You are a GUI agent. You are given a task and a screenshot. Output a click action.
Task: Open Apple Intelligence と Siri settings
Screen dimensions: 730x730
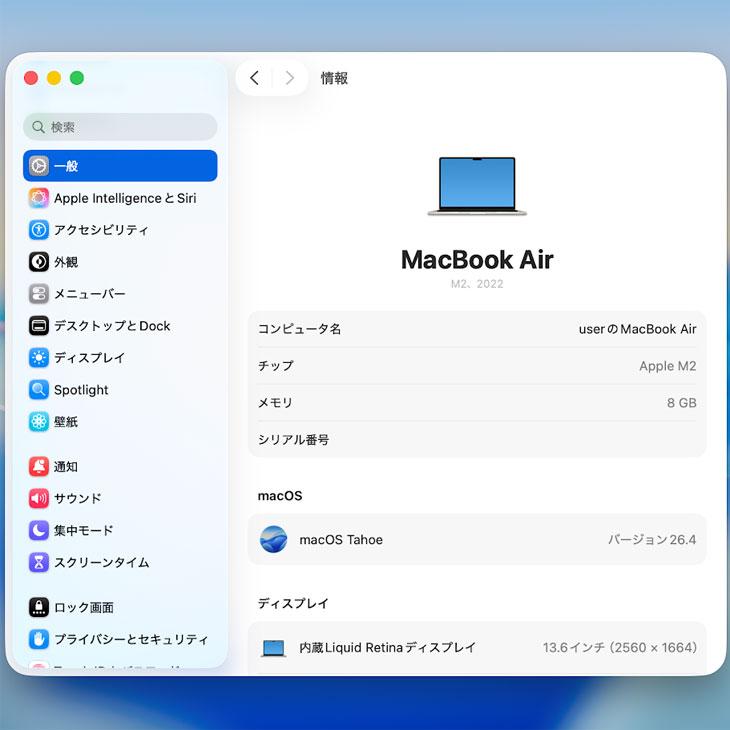point(120,198)
